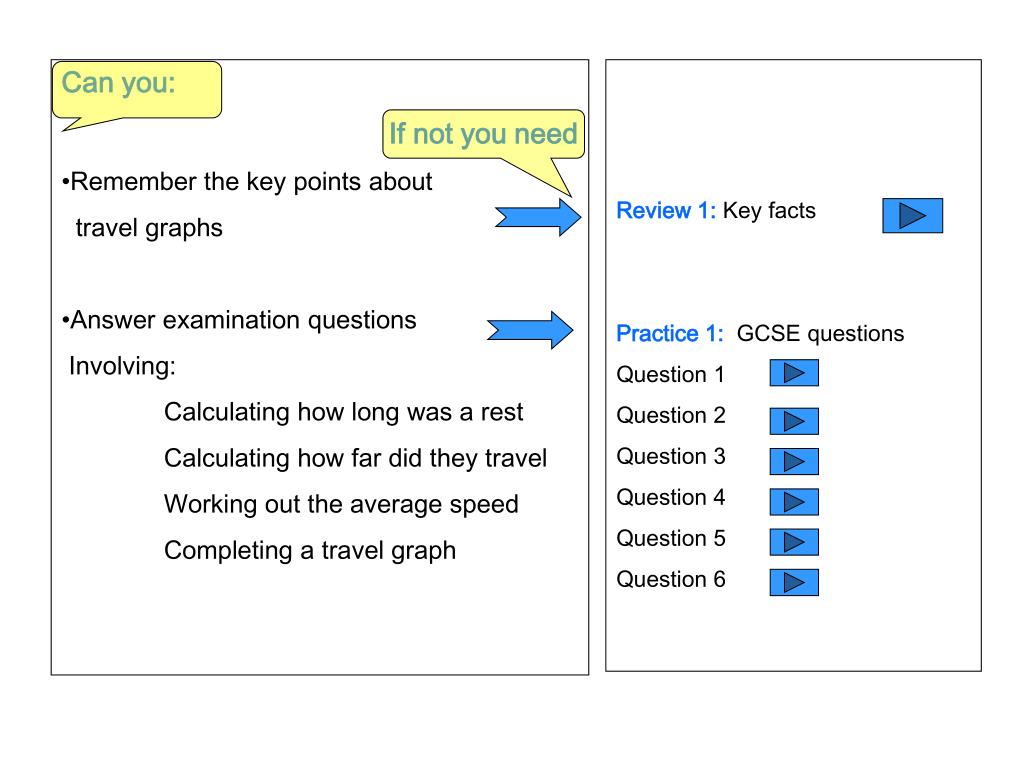1024x768 pixels.
Task: Click 'Calculating how far did they travel' text
Action: pyautogui.click(x=355, y=458)
